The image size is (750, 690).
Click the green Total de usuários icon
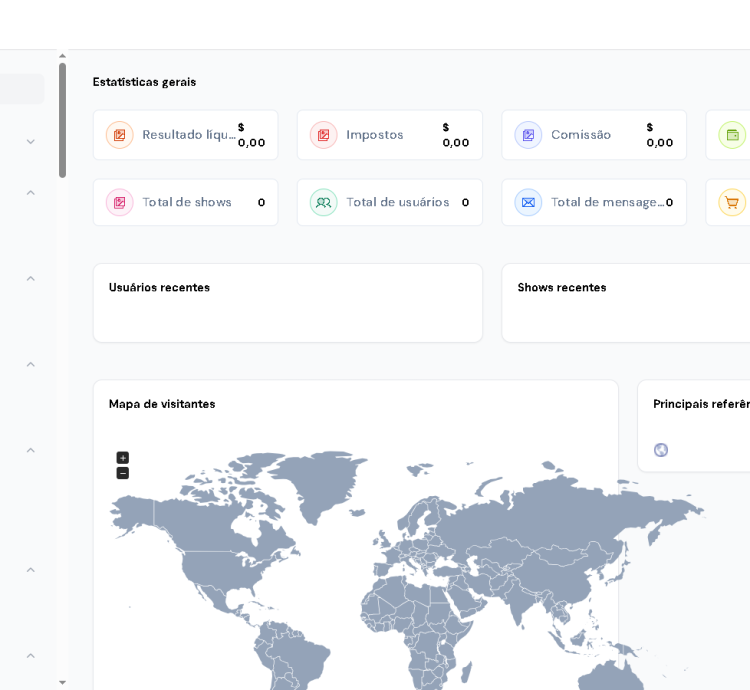(x=323, y=202)
